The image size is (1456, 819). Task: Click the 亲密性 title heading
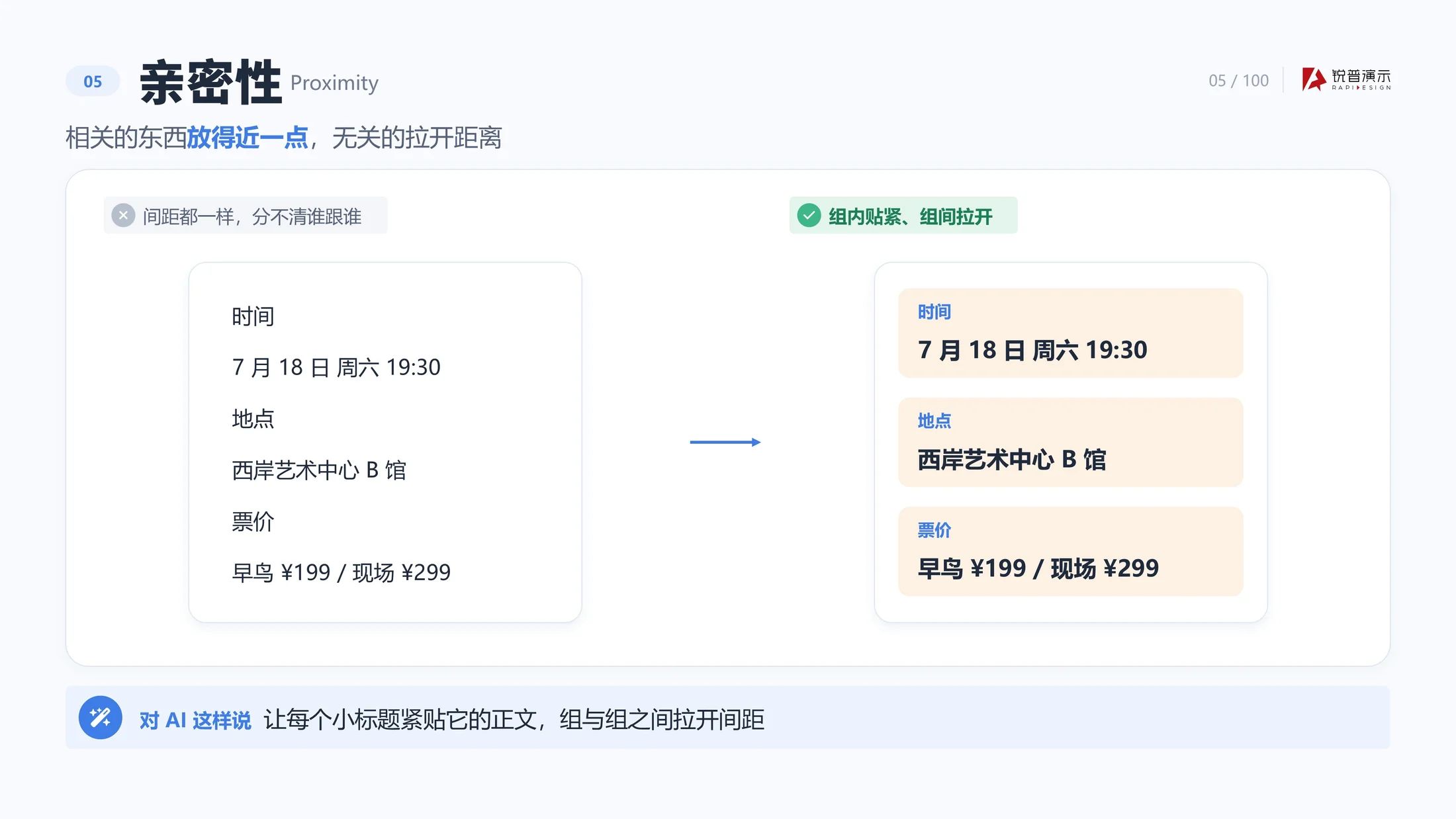211,82
